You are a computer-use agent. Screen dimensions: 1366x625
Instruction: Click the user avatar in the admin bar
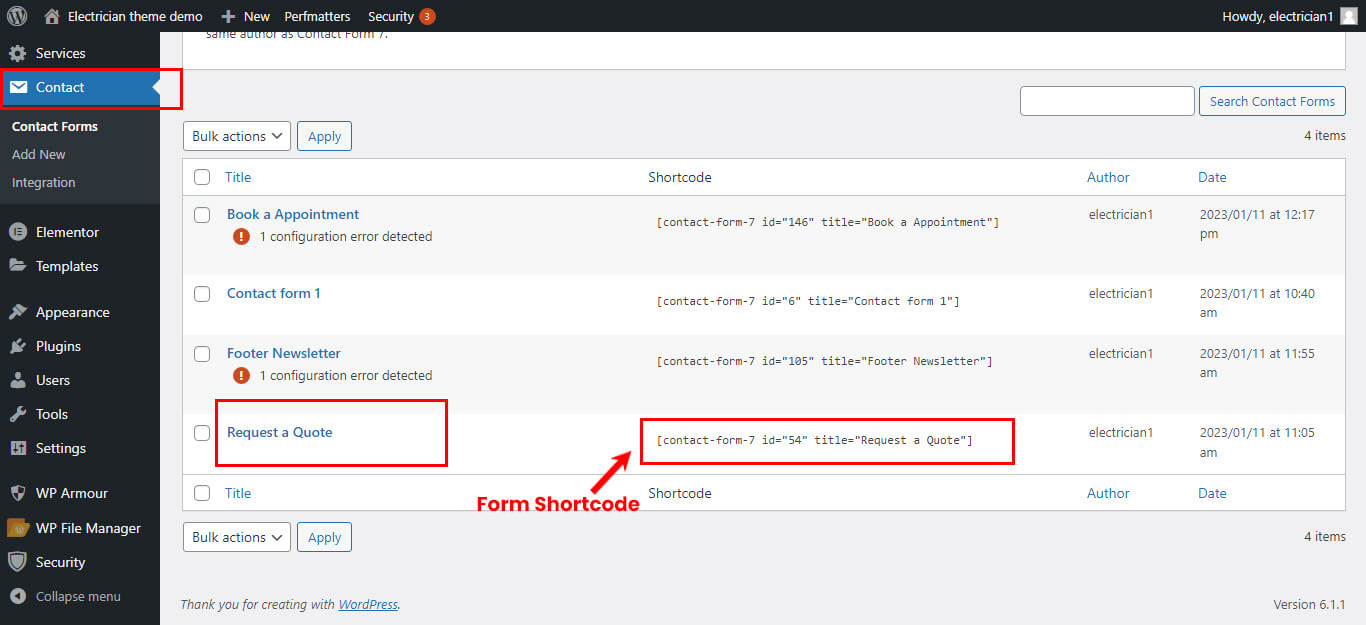1348,16
